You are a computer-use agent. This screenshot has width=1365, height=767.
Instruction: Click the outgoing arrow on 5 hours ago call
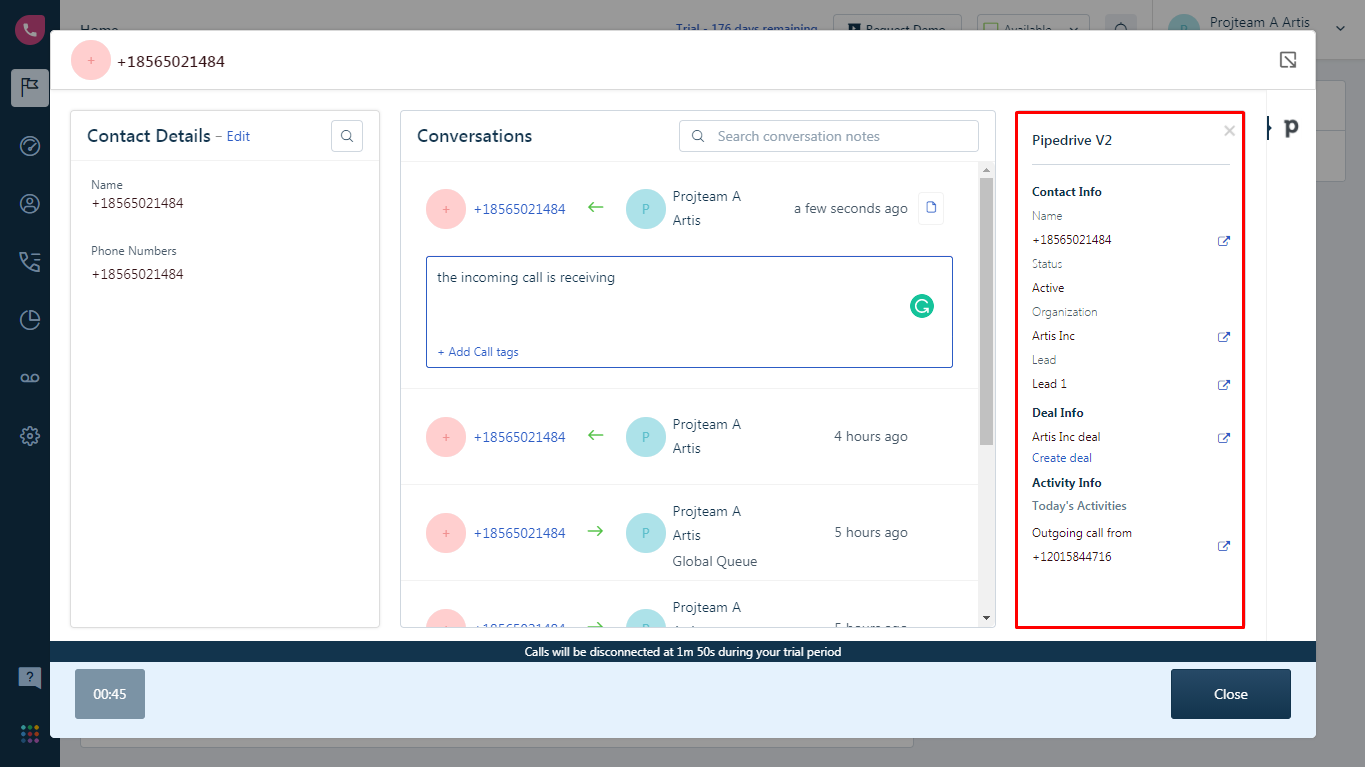(596, 532)
